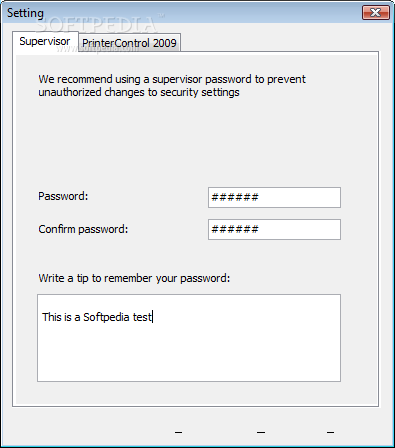Click the "Password:" label

coord(63,196)
